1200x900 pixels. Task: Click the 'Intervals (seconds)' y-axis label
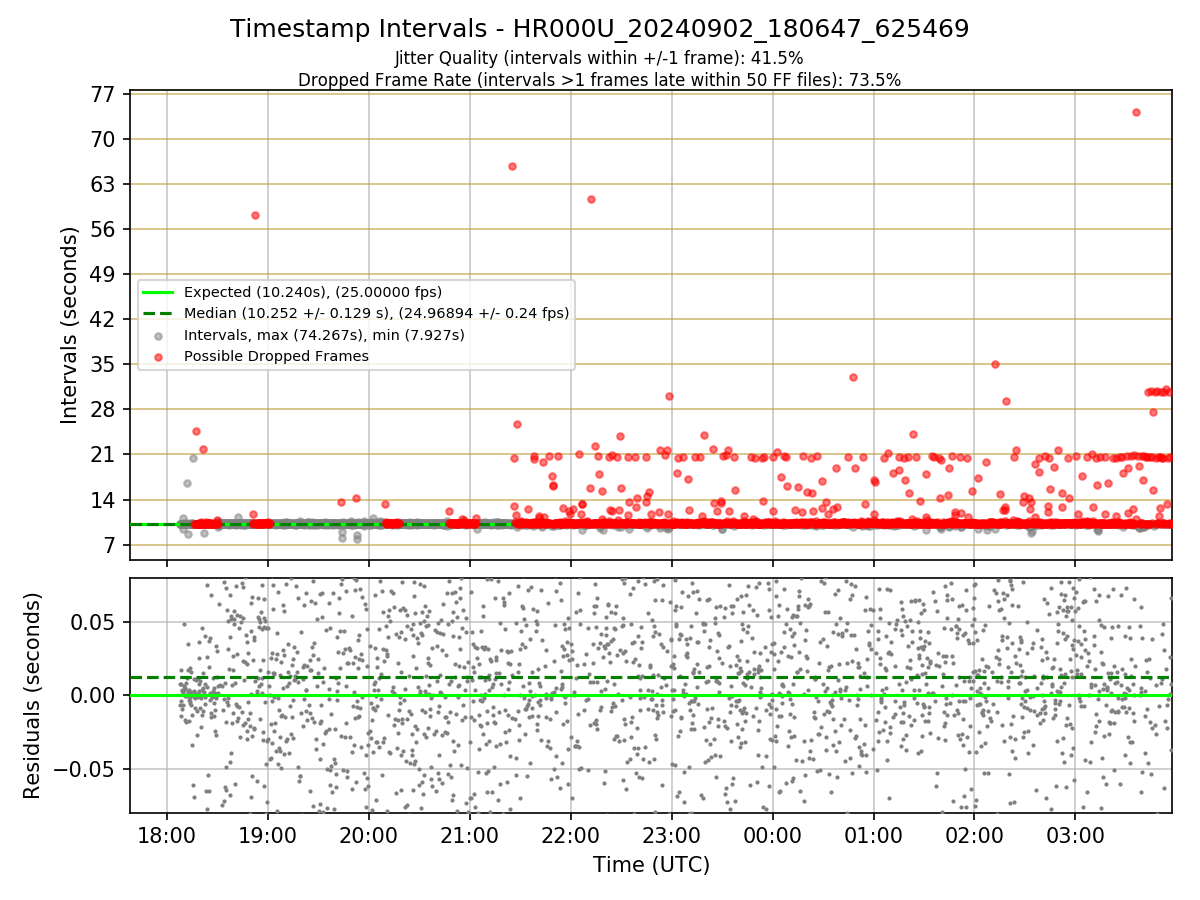(70, 325)
